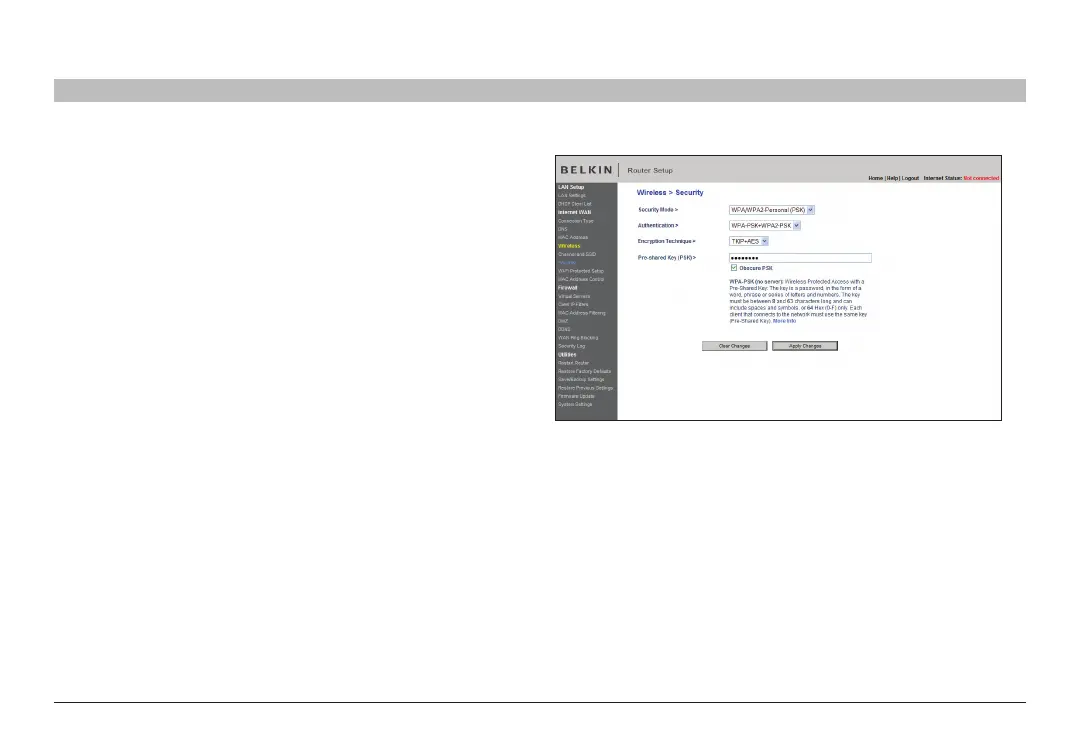Image resolution: width=1080 pixels, height=756 pixels.
Task: Open the More Info link
Action: 784,321
